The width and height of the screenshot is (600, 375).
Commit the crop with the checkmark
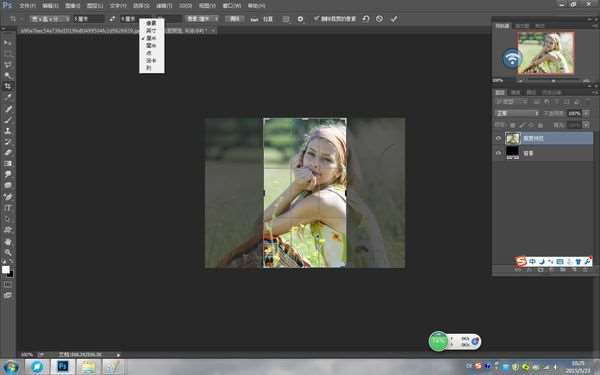394,18
